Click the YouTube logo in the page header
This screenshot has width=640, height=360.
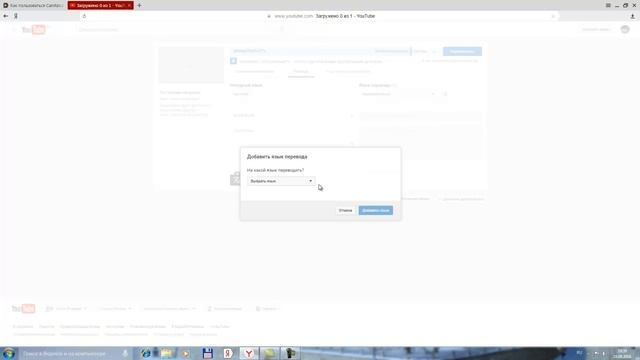[x=34, y=29]
